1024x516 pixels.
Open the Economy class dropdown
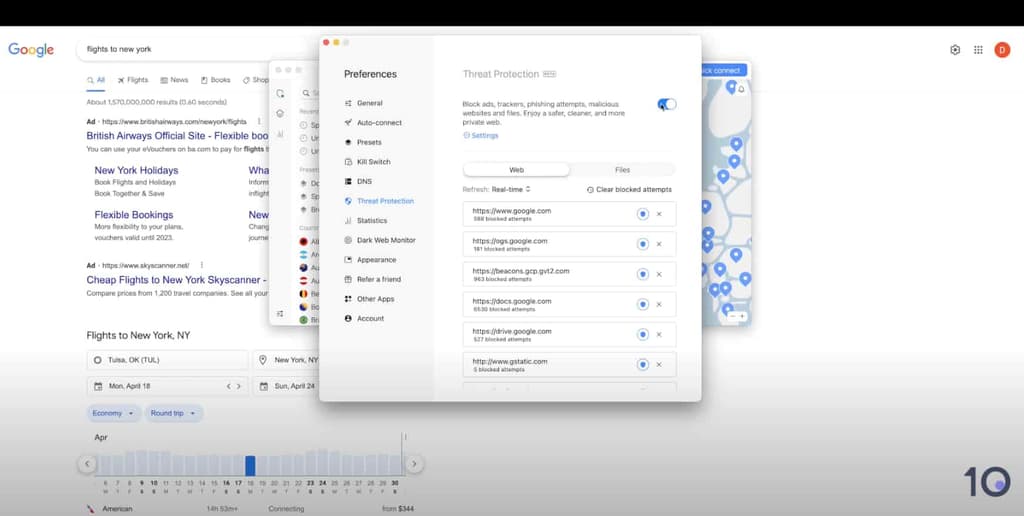coord(114,413)
